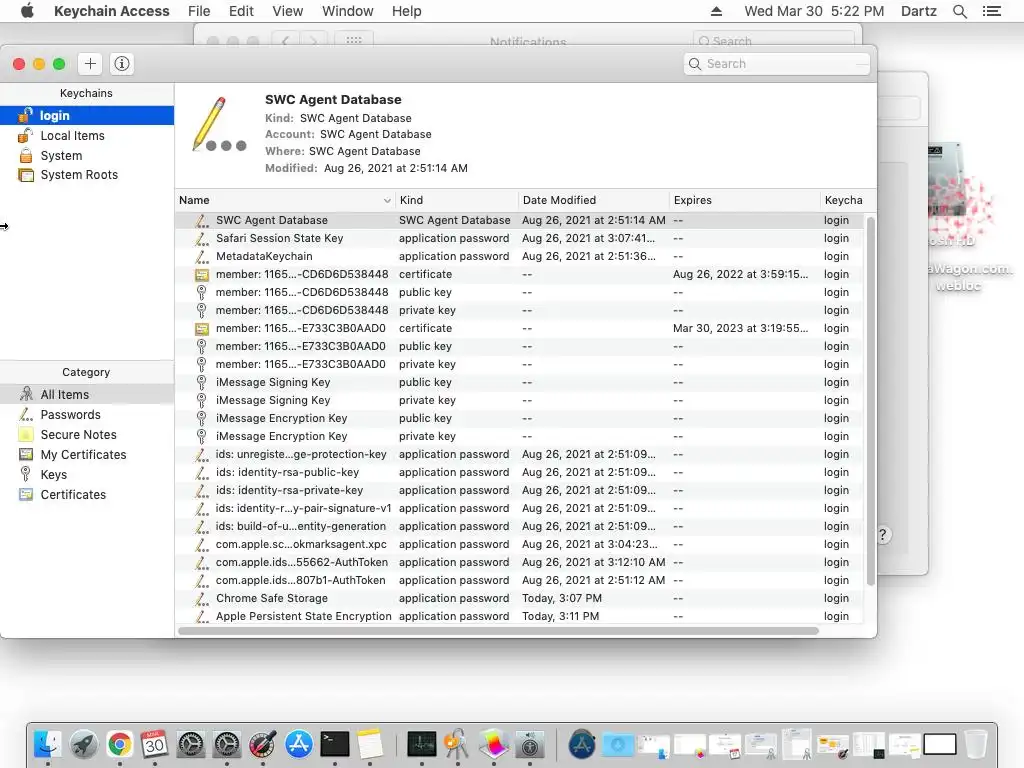
Task: Open the Edit menu
Action: pyautogui.click(x=241, y=11)
